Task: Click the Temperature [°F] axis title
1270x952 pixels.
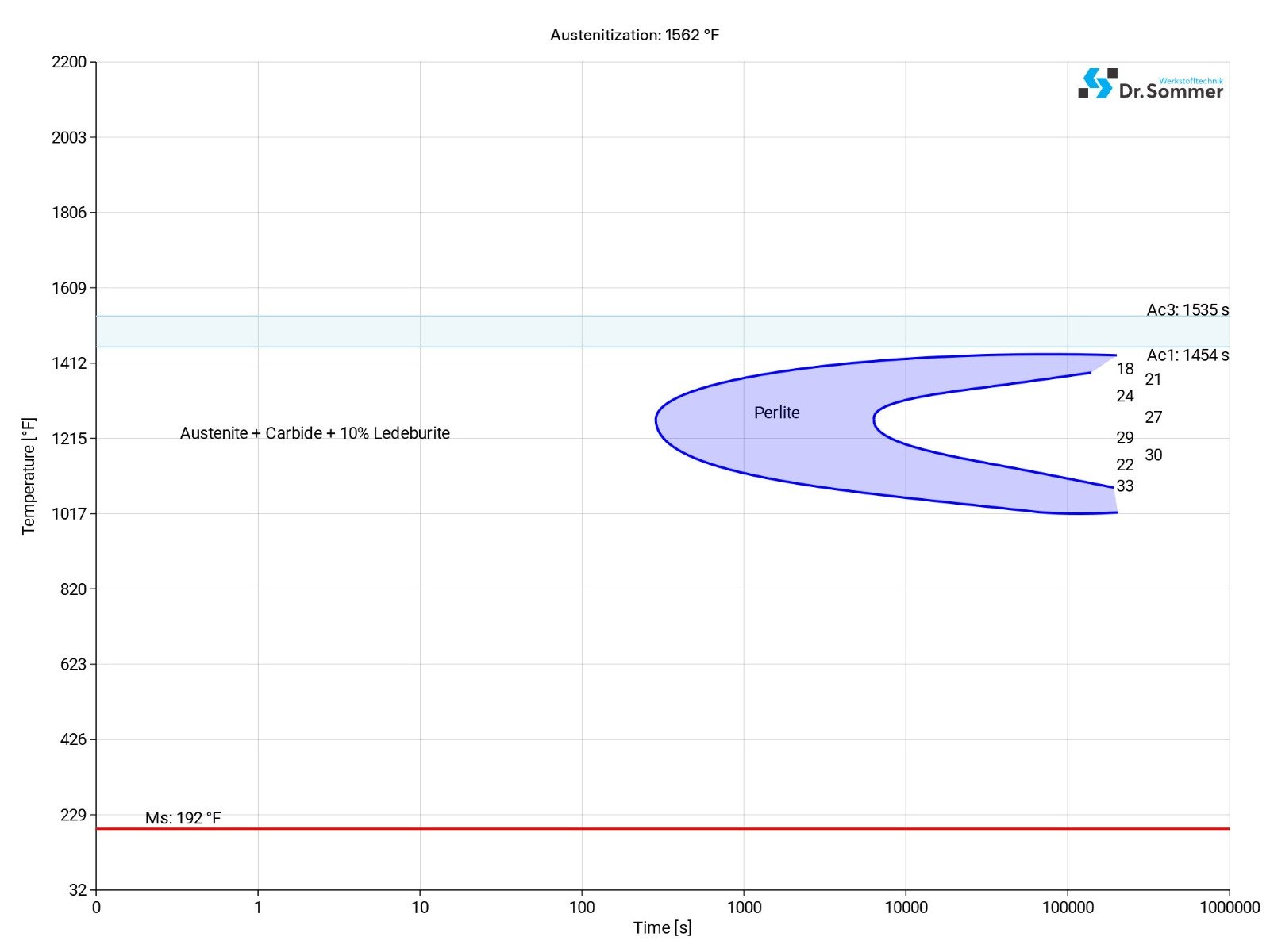Action: coord(29,476)
